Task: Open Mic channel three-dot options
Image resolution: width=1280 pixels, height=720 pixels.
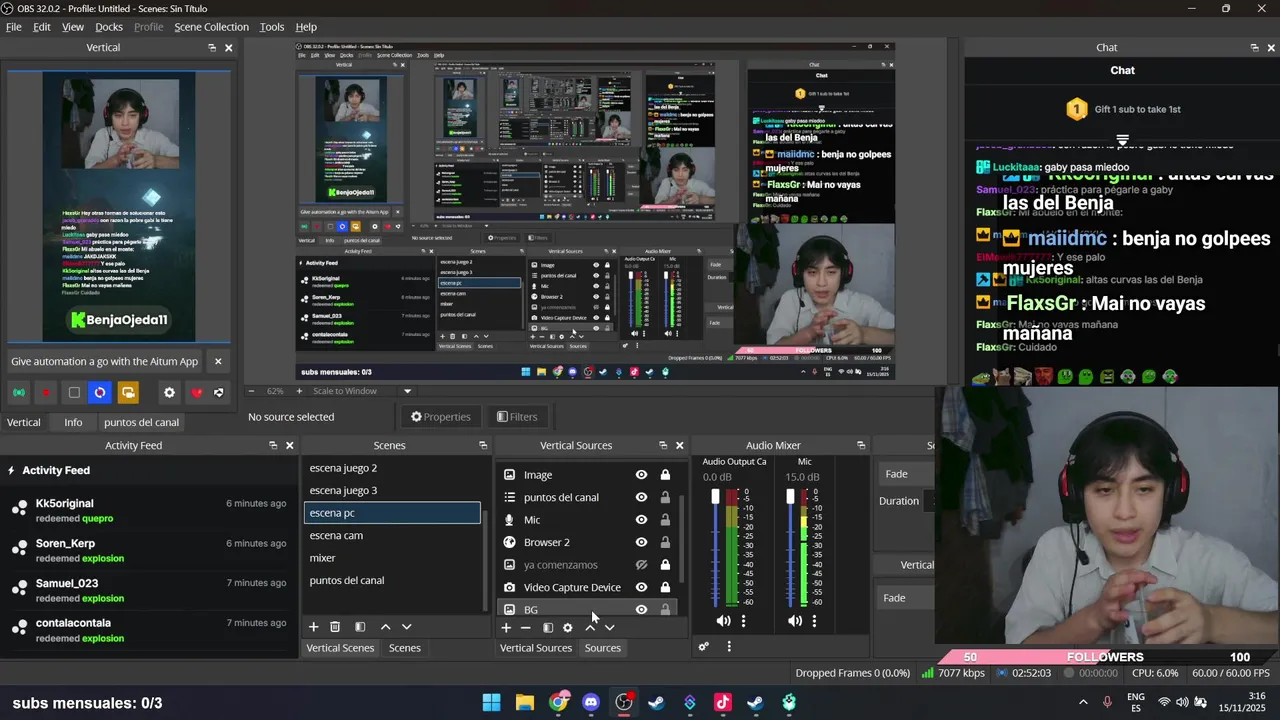Action: [x=814, y=621]
